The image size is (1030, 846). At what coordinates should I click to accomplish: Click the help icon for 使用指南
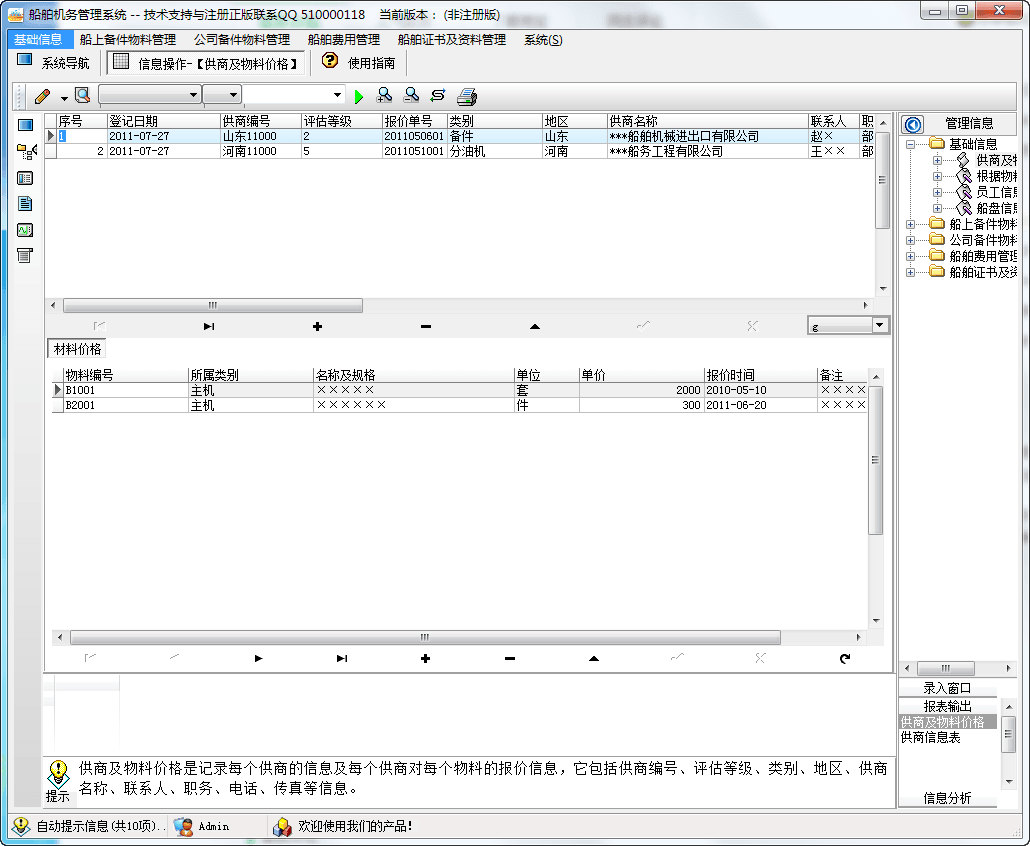point(330,61)
